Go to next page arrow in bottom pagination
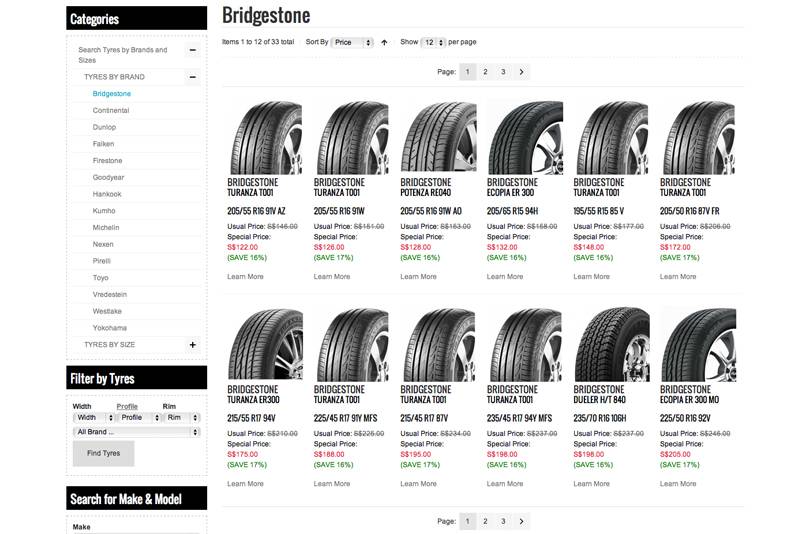 521,521
